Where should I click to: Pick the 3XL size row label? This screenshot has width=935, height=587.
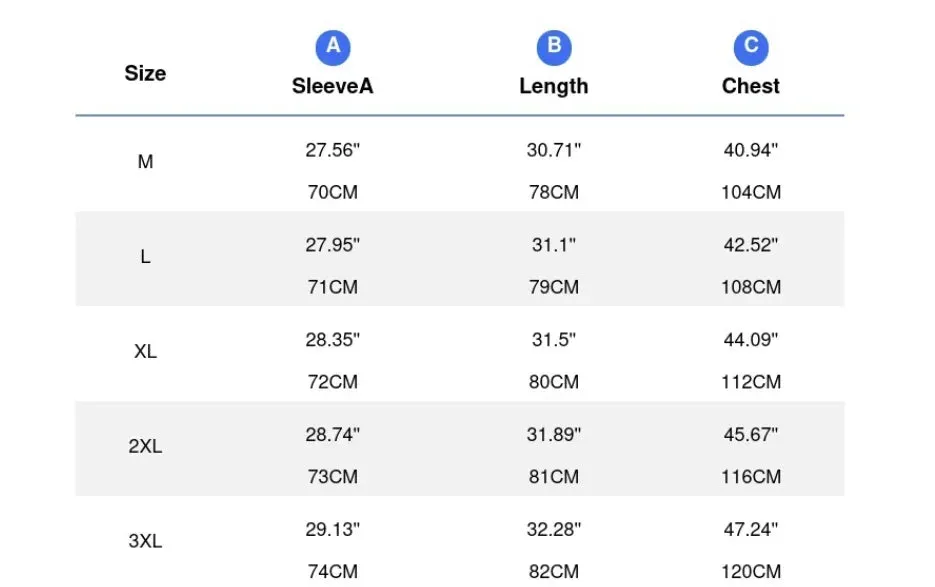tap(145, 541)
